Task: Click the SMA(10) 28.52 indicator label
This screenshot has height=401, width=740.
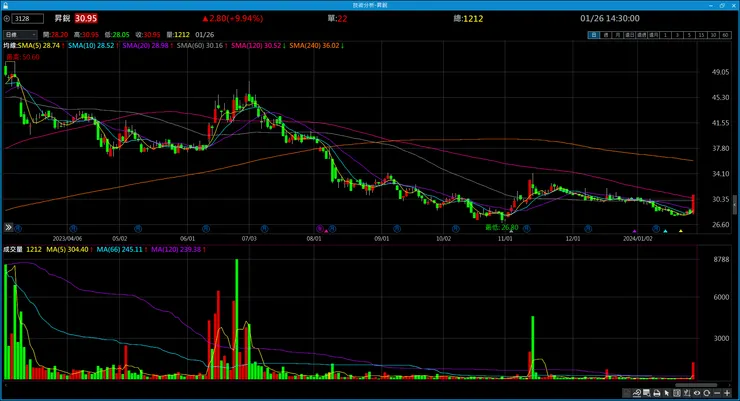Action: [x=92, y=45]
